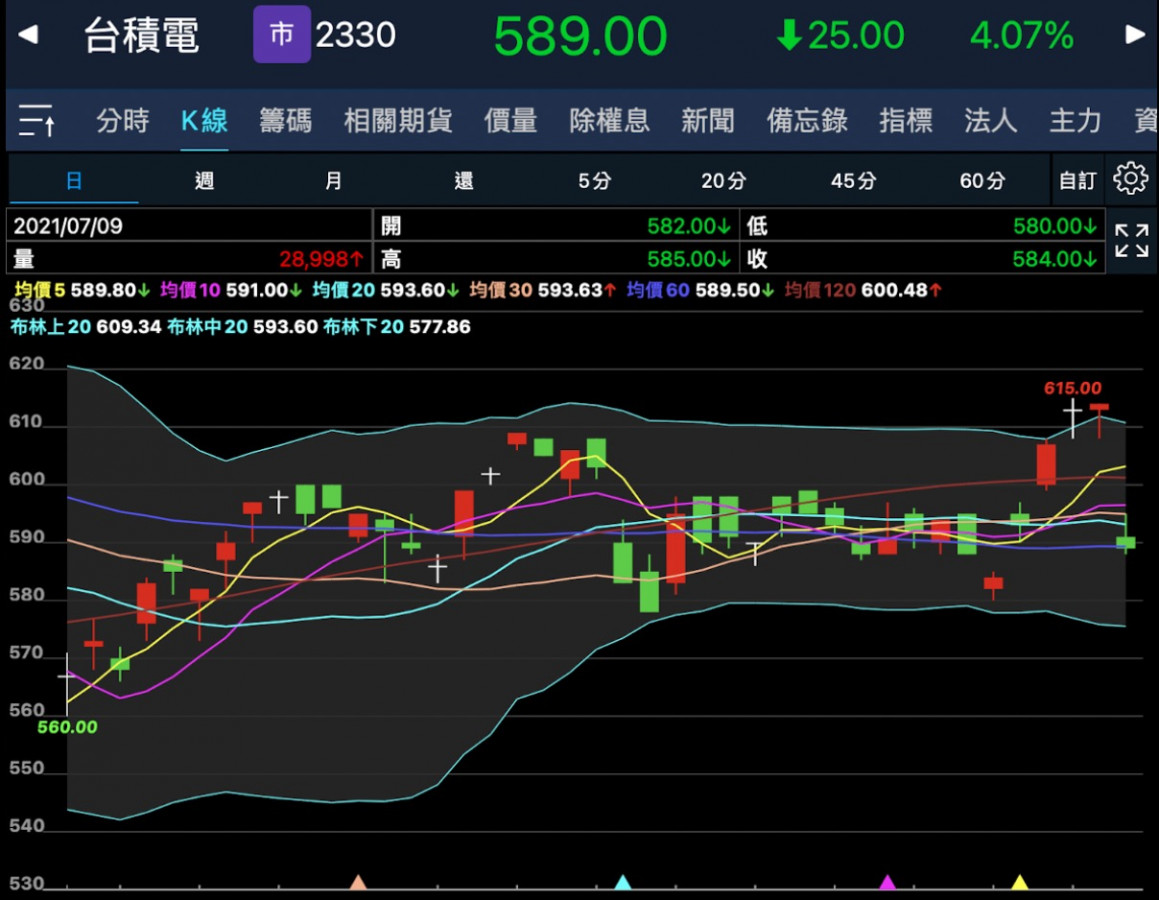Viewport: 1159px width, 900px height.
Task: Go to the previous stock with left arrow
Action: (x=28, y=35)
